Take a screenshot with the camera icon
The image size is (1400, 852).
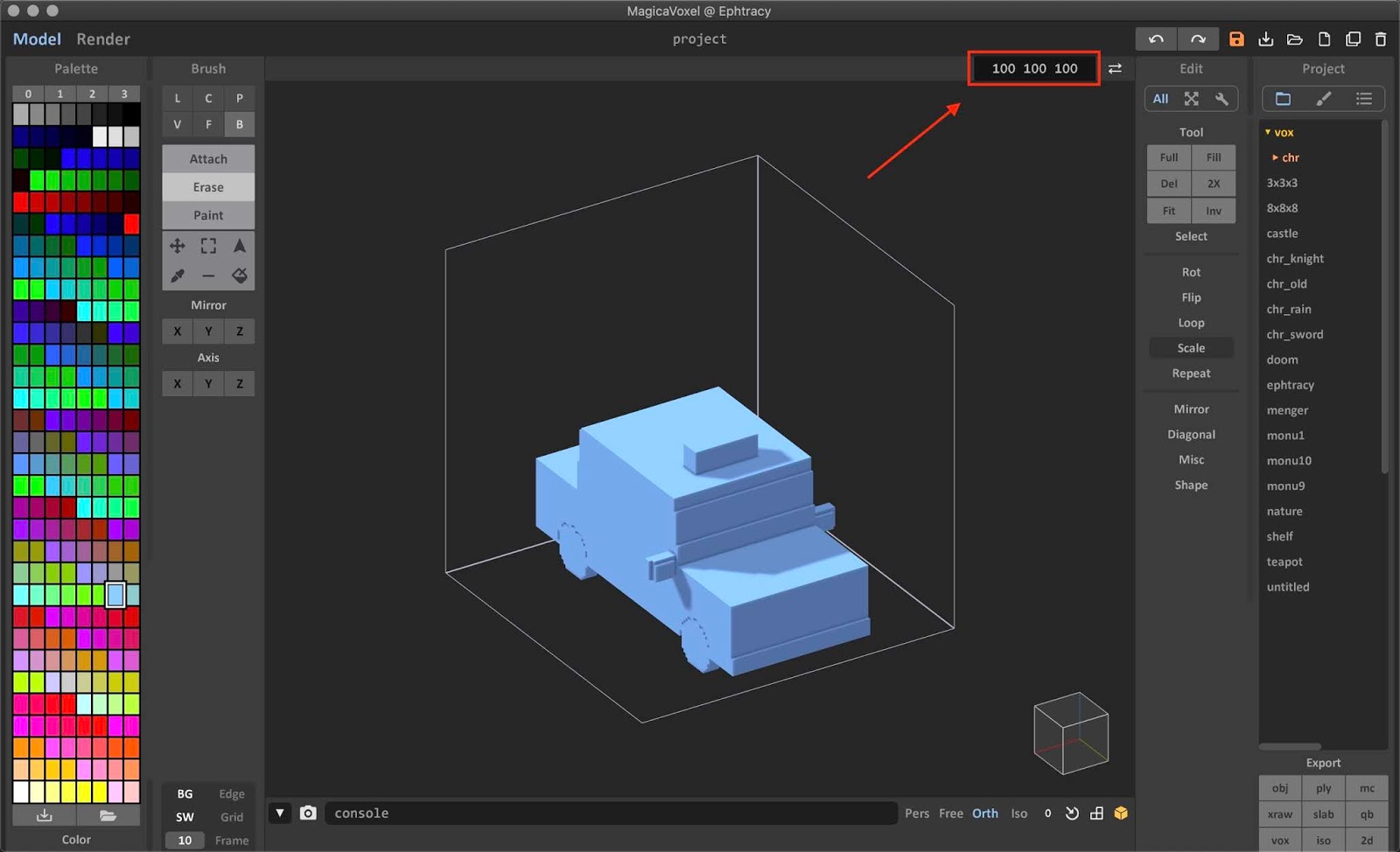coord(308,813)
